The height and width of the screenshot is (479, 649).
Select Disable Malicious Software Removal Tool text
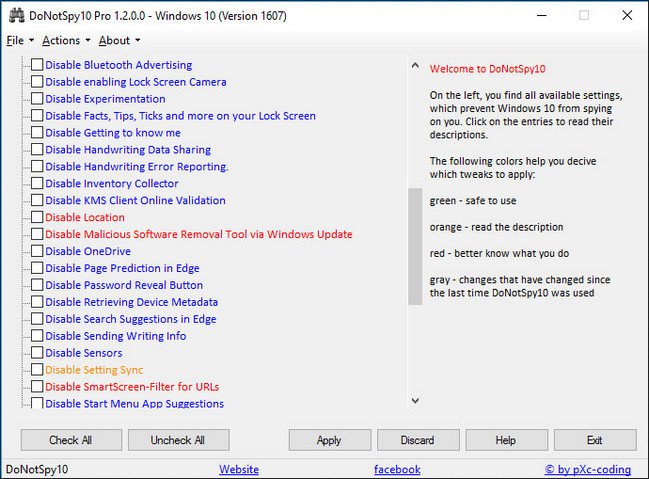(199, 234)
